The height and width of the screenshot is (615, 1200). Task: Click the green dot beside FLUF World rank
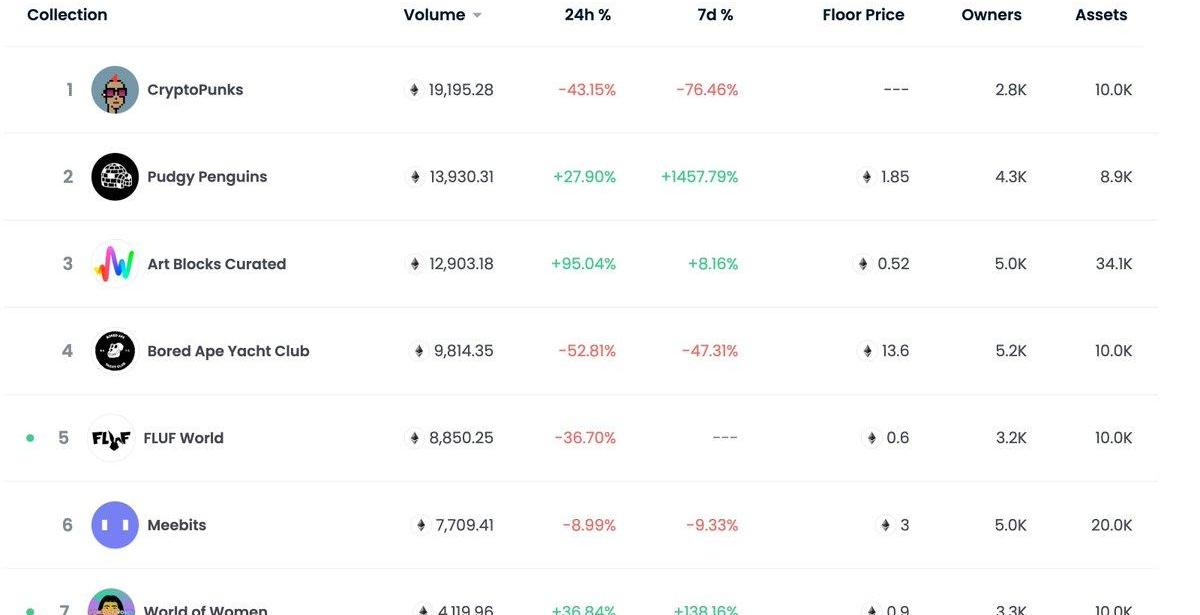coord(30,438)
